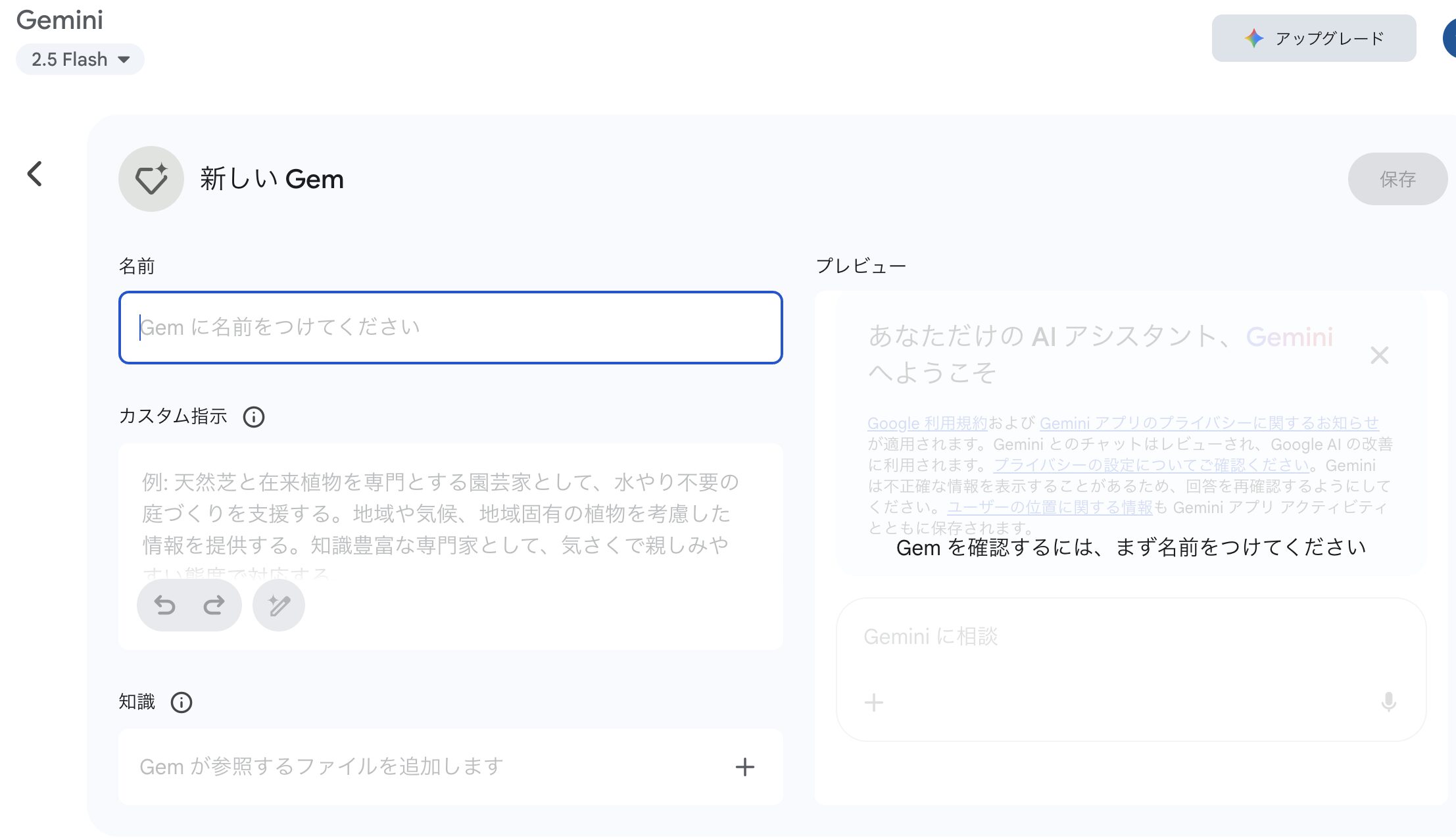Open the 2.5 Flash model dropdown
Image resolution: width=1456 pixels, height=838 pixels.
pyautogui.click(x=80, y=59)
